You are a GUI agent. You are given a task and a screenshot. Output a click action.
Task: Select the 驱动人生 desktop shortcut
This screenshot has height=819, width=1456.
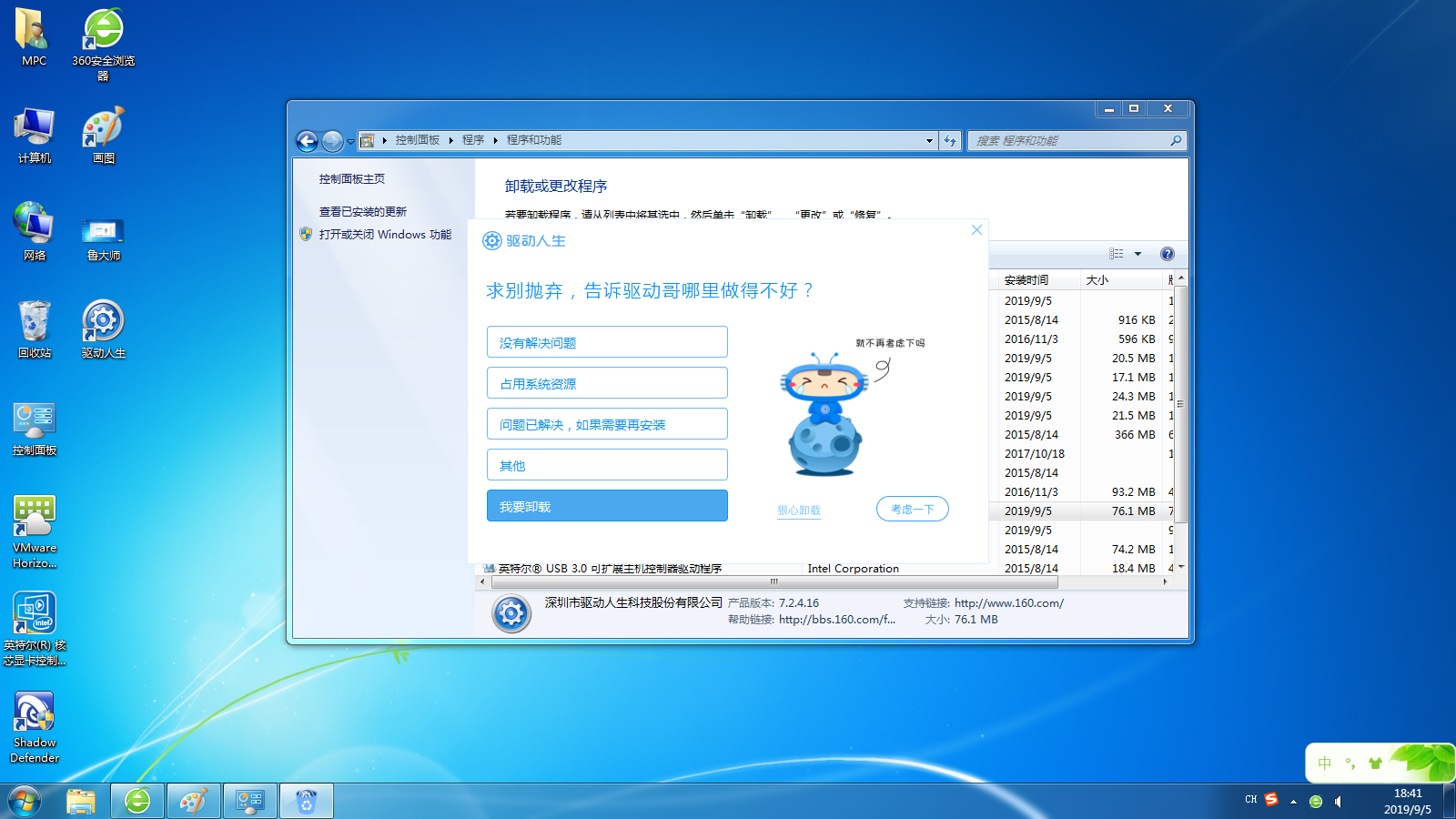pos(103,329)
